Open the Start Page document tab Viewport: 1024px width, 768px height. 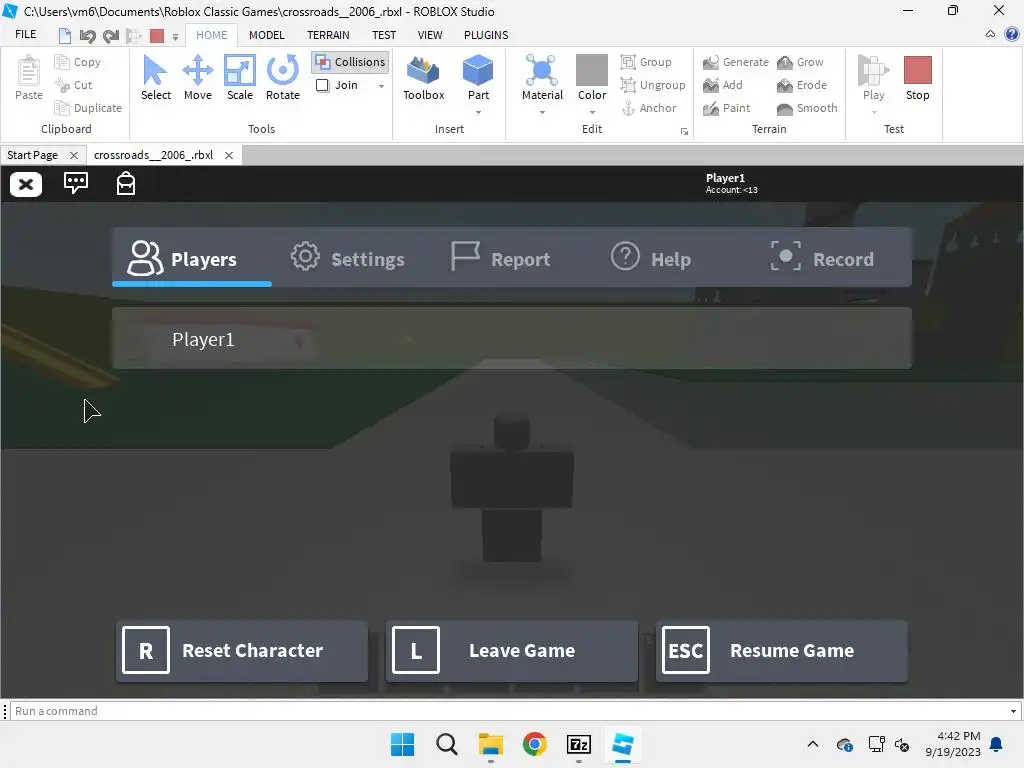33,155
